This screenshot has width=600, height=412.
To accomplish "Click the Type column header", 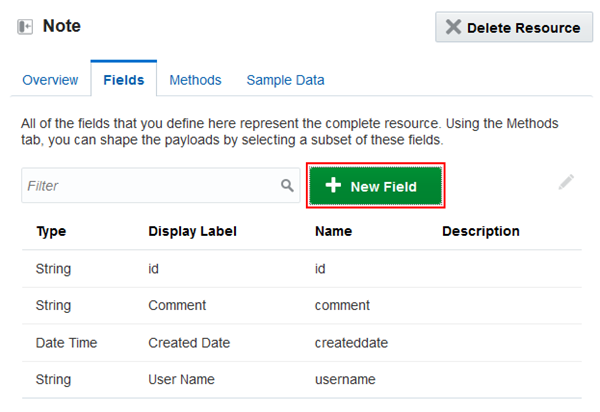I will pos(51,231).
